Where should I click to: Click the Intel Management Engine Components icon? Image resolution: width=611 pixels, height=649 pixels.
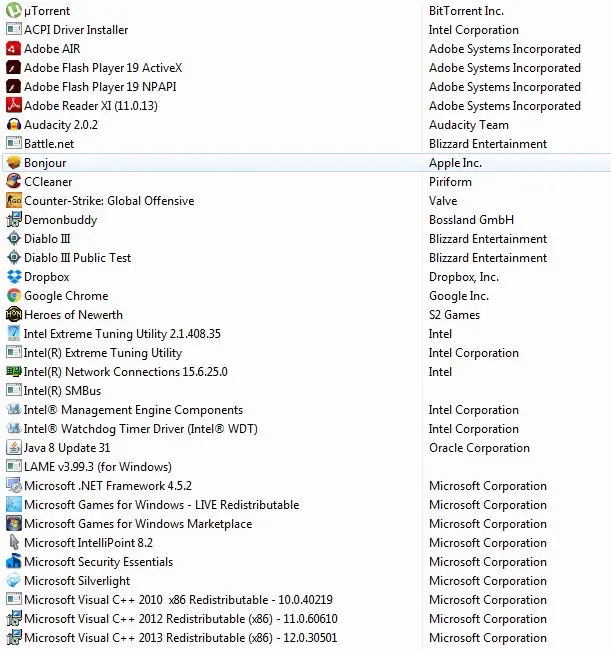pos(14,410)
